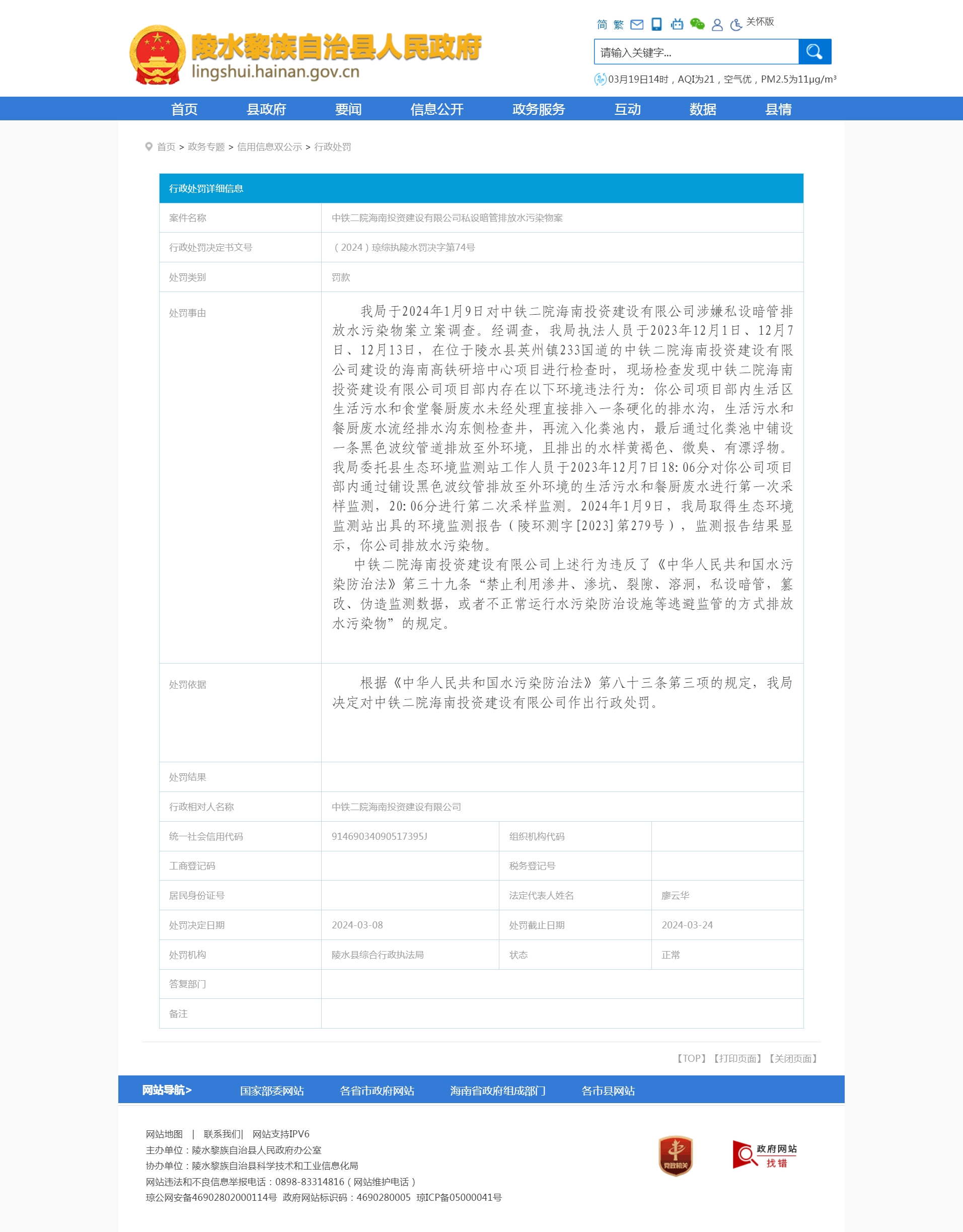Click the 行政处罚详细信息 table header
This screenshot has width=963, height=1232.
481,188
